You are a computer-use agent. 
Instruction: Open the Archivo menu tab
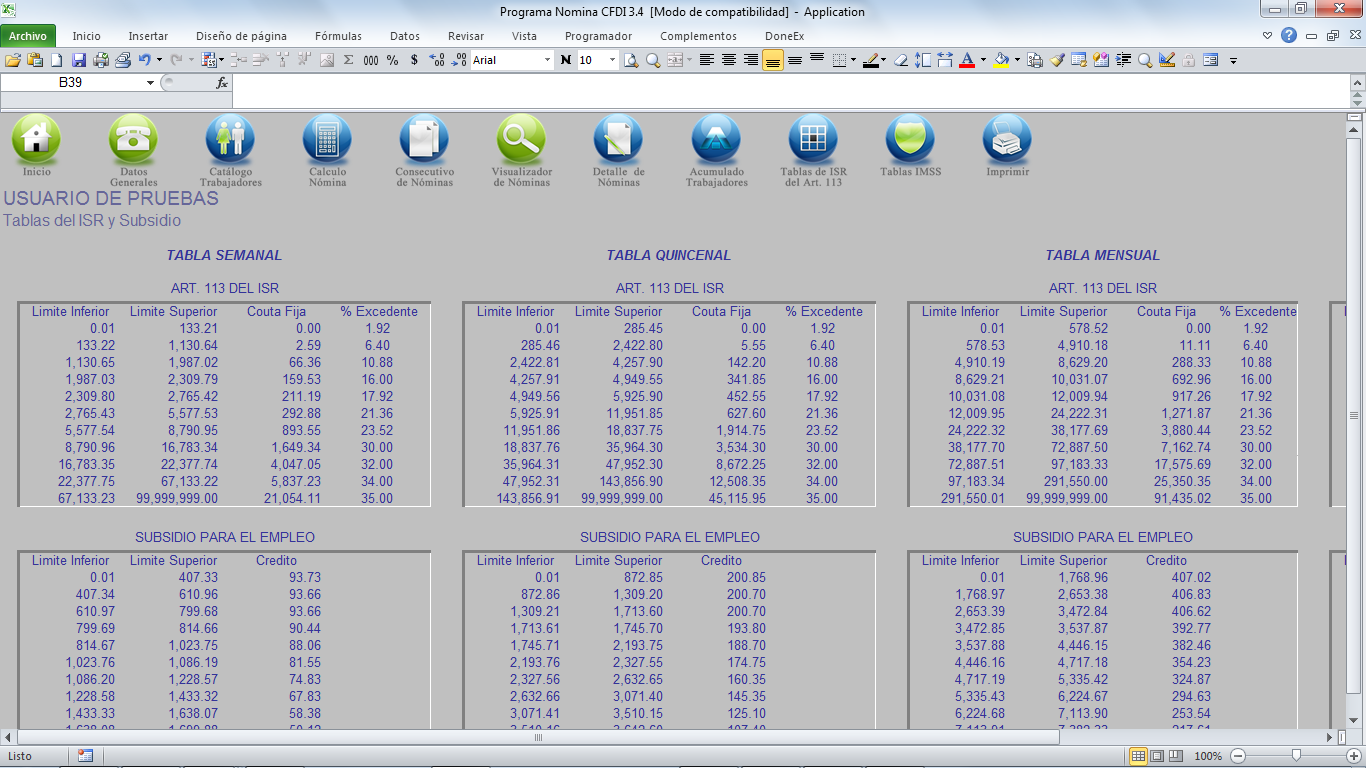click(28, 36)
